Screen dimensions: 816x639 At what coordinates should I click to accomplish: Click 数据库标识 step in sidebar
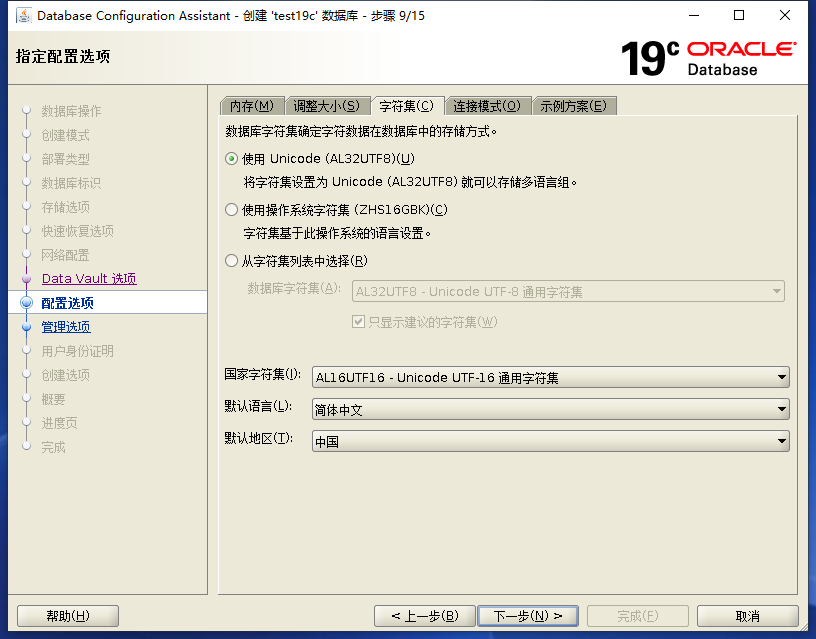click(x=71, y=183)
